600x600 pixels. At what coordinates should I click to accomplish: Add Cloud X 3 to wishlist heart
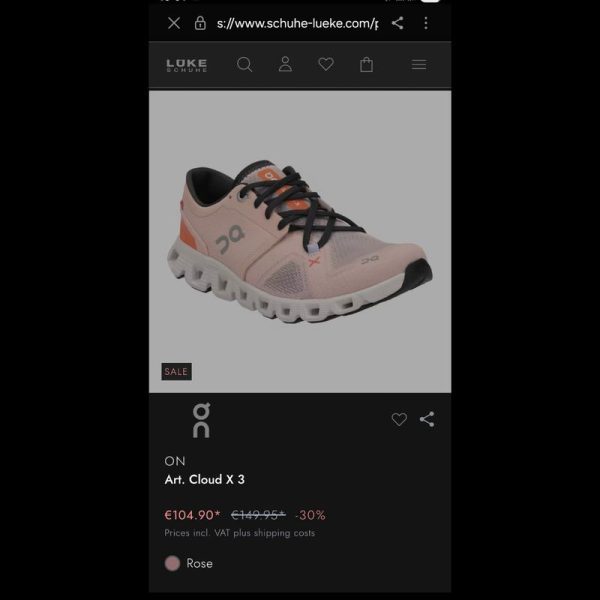(399, 419)
